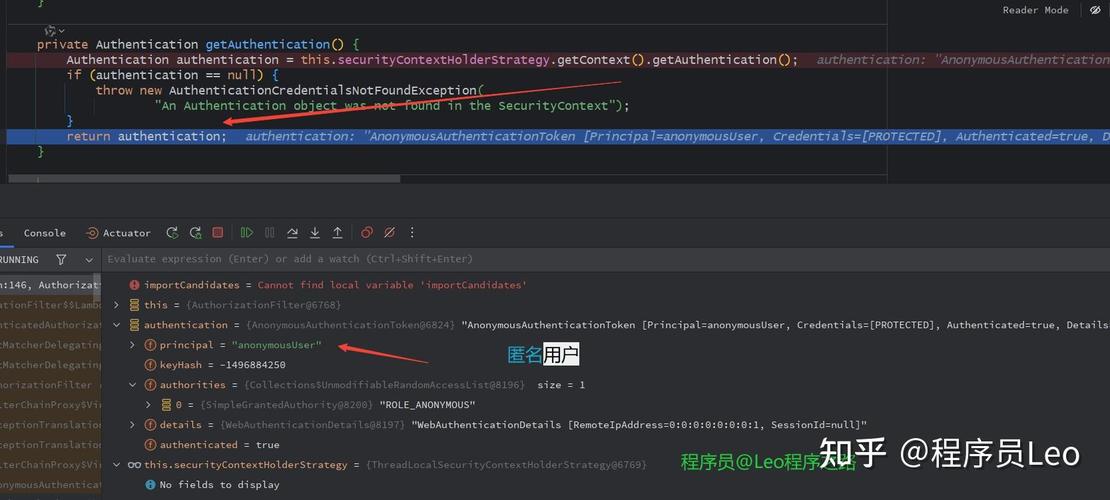Viewport: 1110px width, 500px height.
Task: Click the ThreadLocalSecurityContextHolderStrategy@6769 value
Action: click(x=505, y=465)
